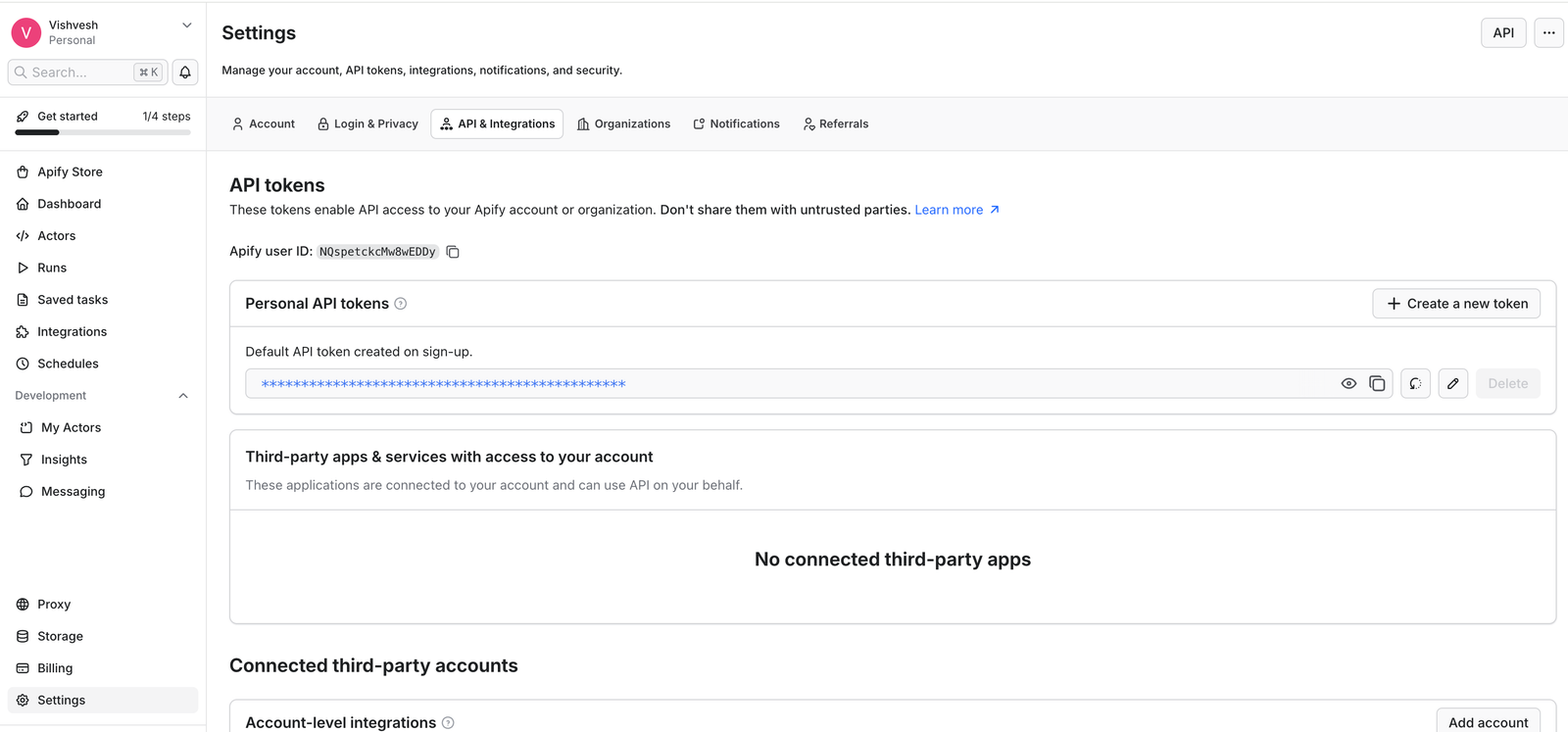Go to Dashboard
Image resolution: width=1568 pixels, height=732 pixels.
(x=103, y=204)
